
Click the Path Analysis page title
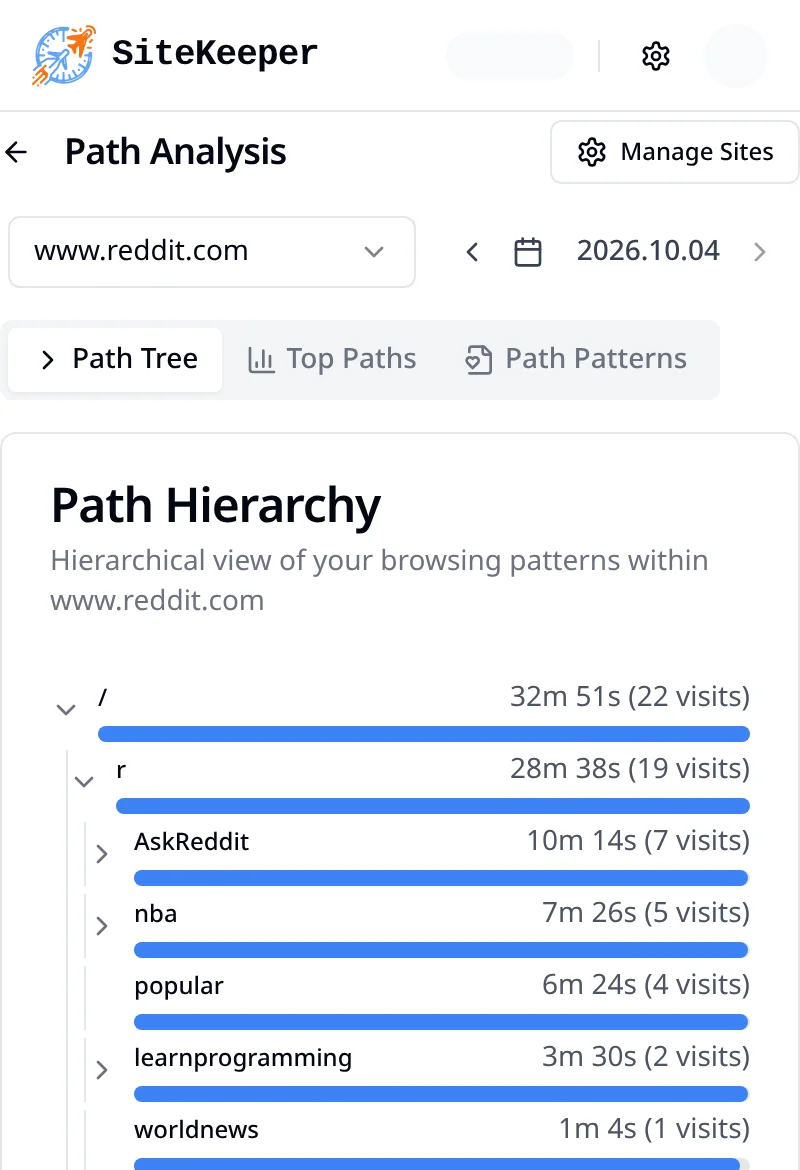(175, 152)
